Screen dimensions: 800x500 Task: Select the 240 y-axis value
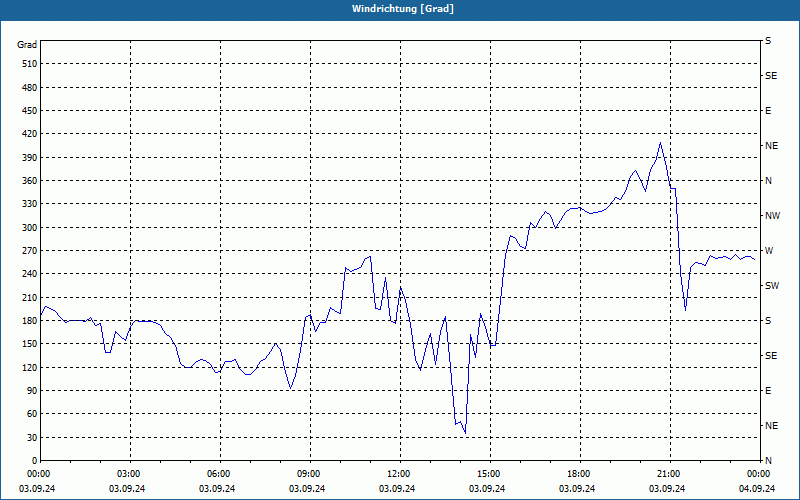point(30,274)
